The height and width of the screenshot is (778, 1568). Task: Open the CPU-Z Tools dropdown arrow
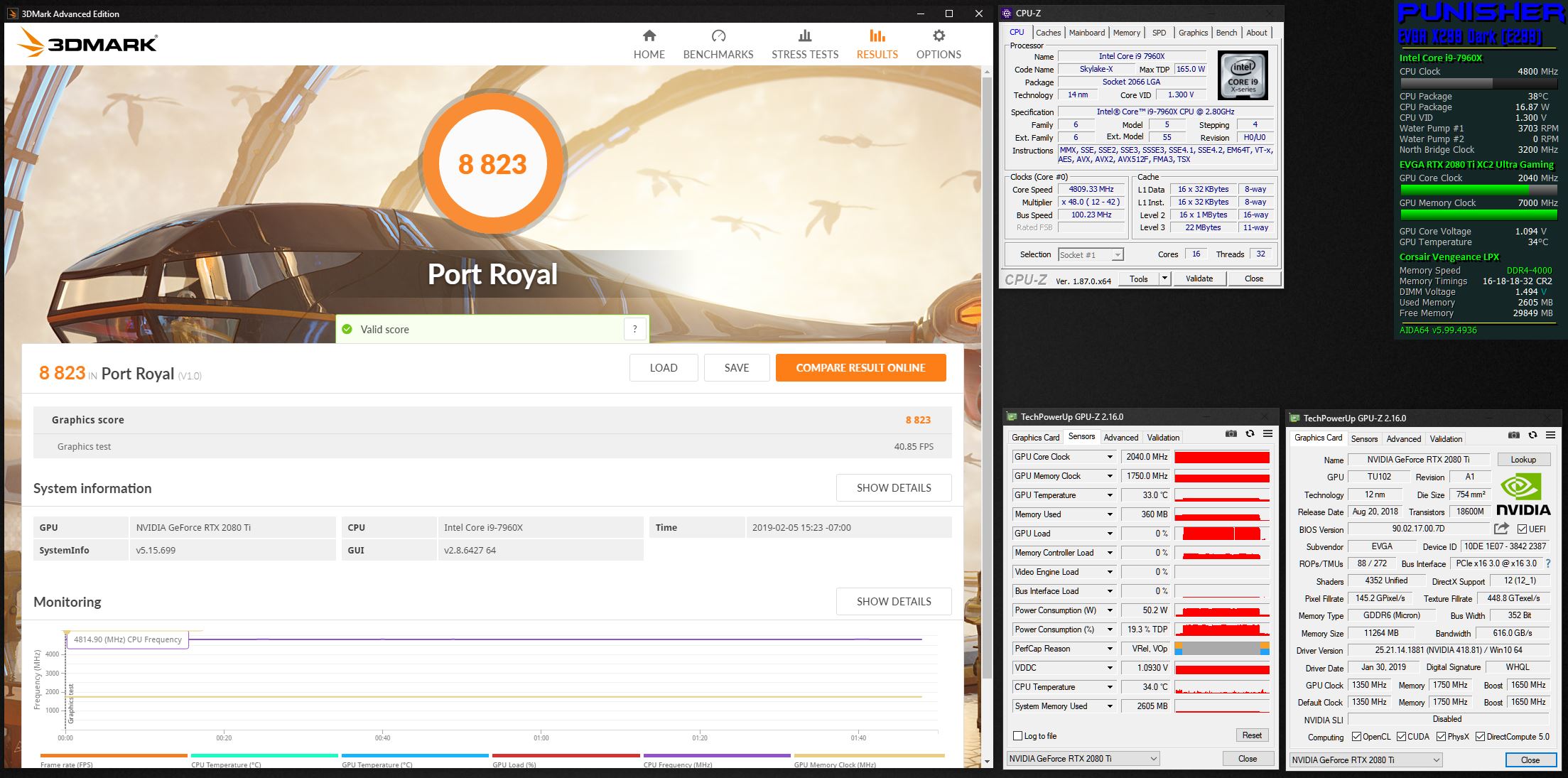point(1164,279)
